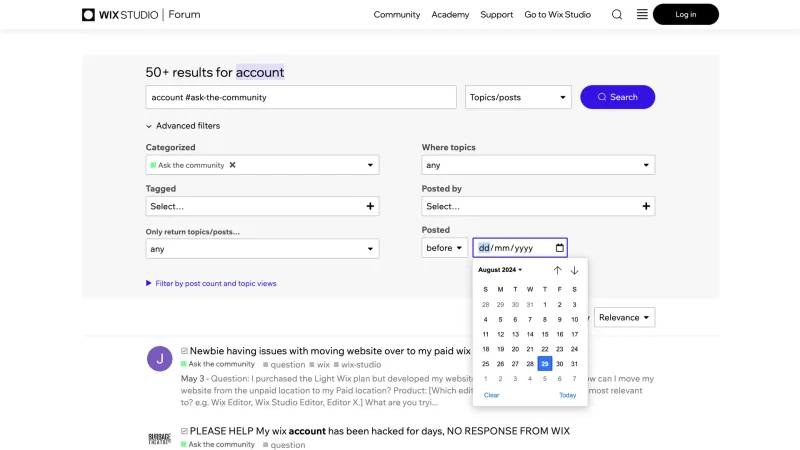Click the question tag on second result

(x=284, y=445)
